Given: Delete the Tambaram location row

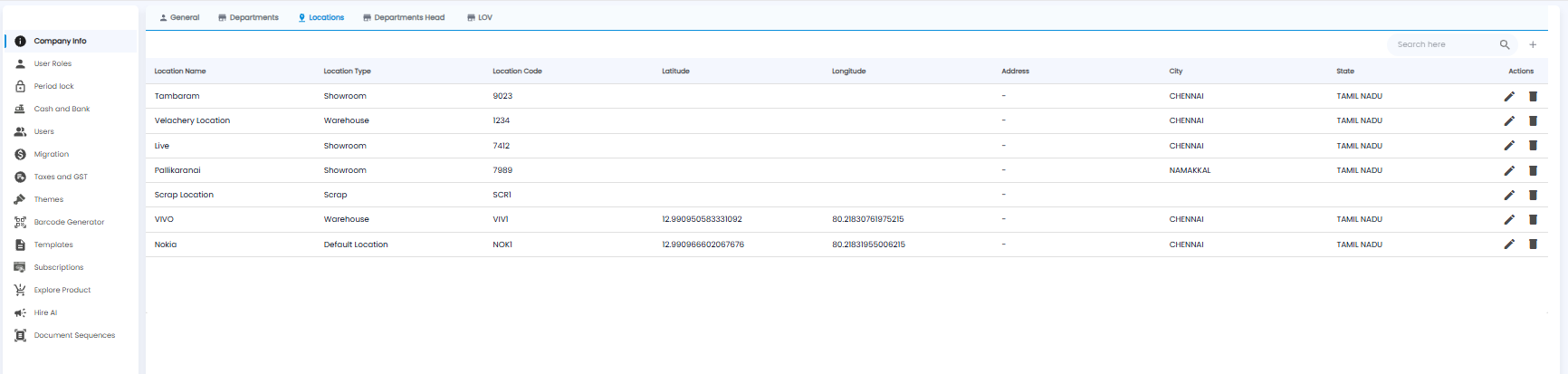Looking at the screenshot, I should (1533, 96).
